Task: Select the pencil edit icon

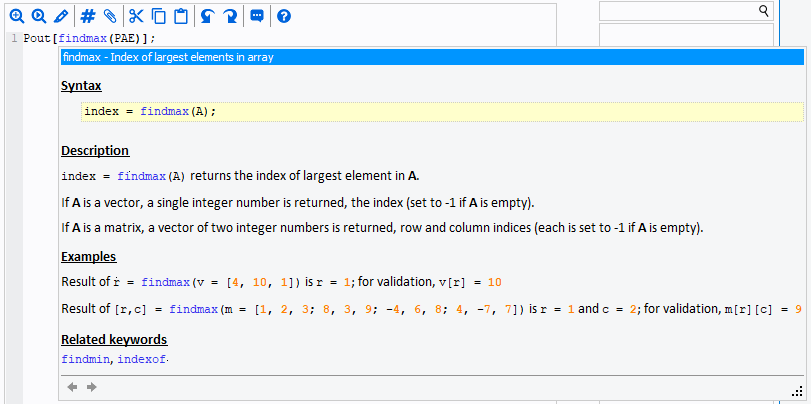Action: [x=61, y=17]
